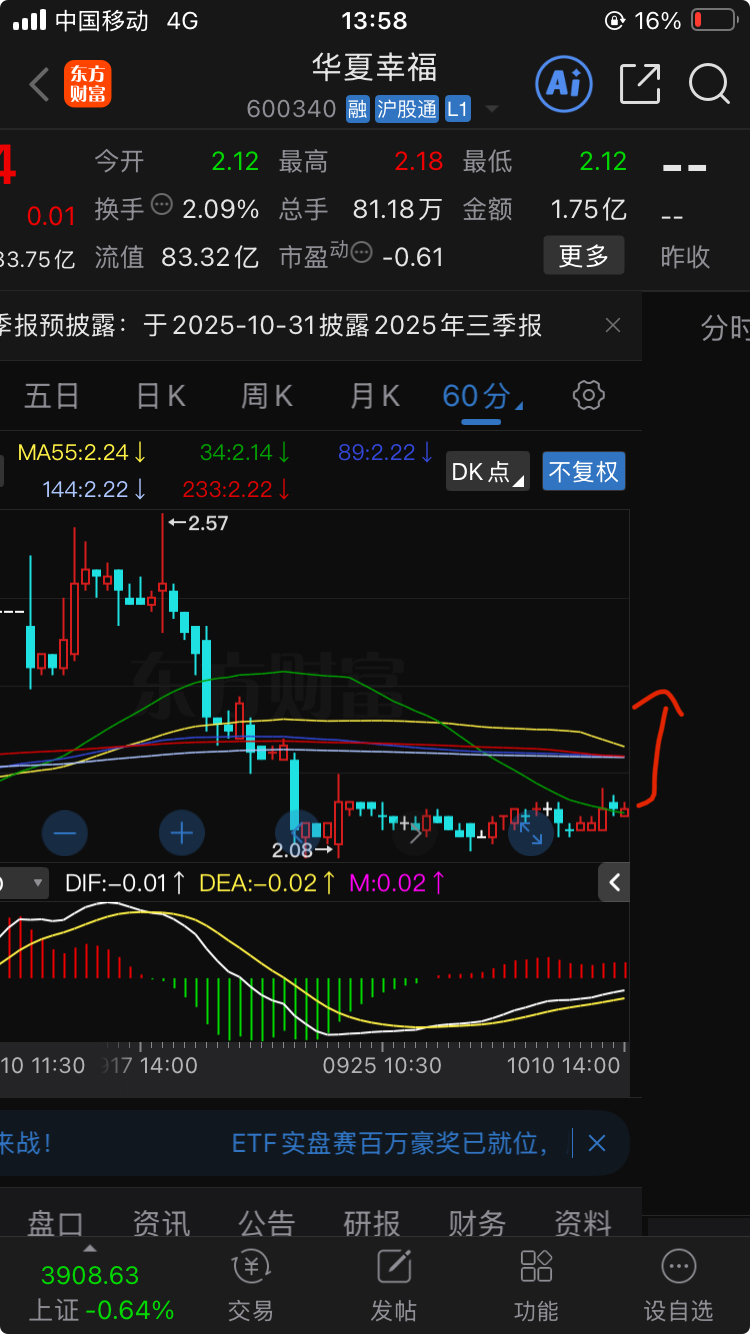Open the 公告 tab
Screen dimensions: 750x1334
(267, 1223)
